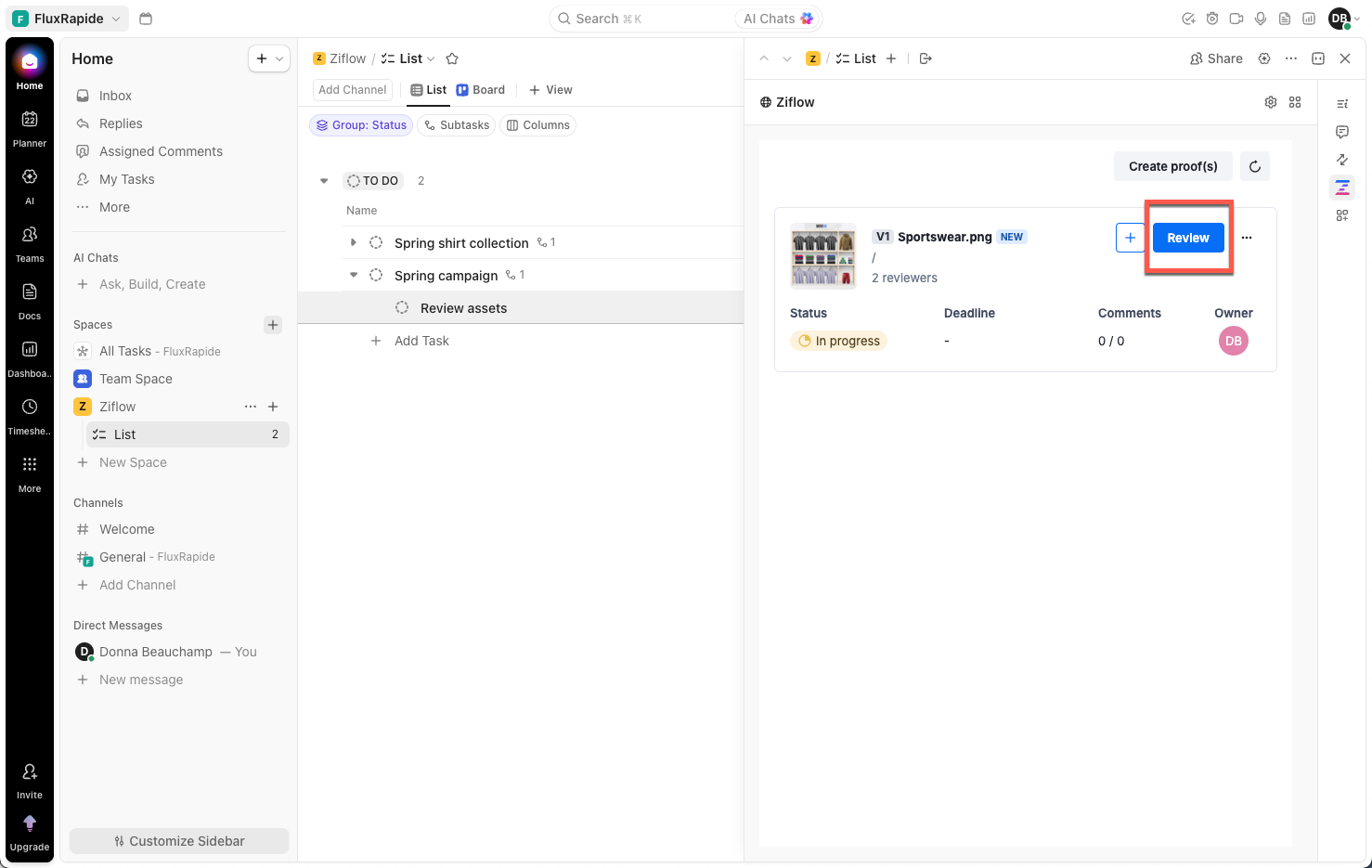Screen dimensions: 1372x868
Task: Click the move task icon in panel header
Action: point(925,58)
